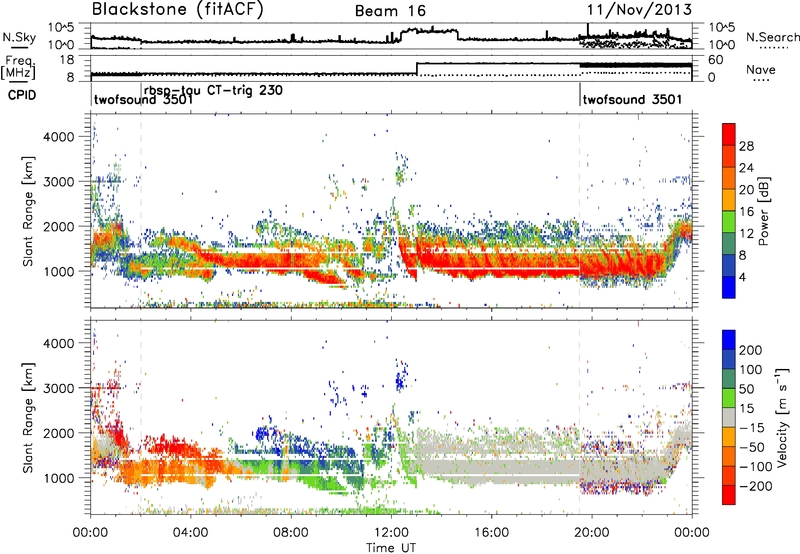Pick the bottom blue Power colorbar segment
This screenshot has height=554, width=800.
click(x=729, y=287)
